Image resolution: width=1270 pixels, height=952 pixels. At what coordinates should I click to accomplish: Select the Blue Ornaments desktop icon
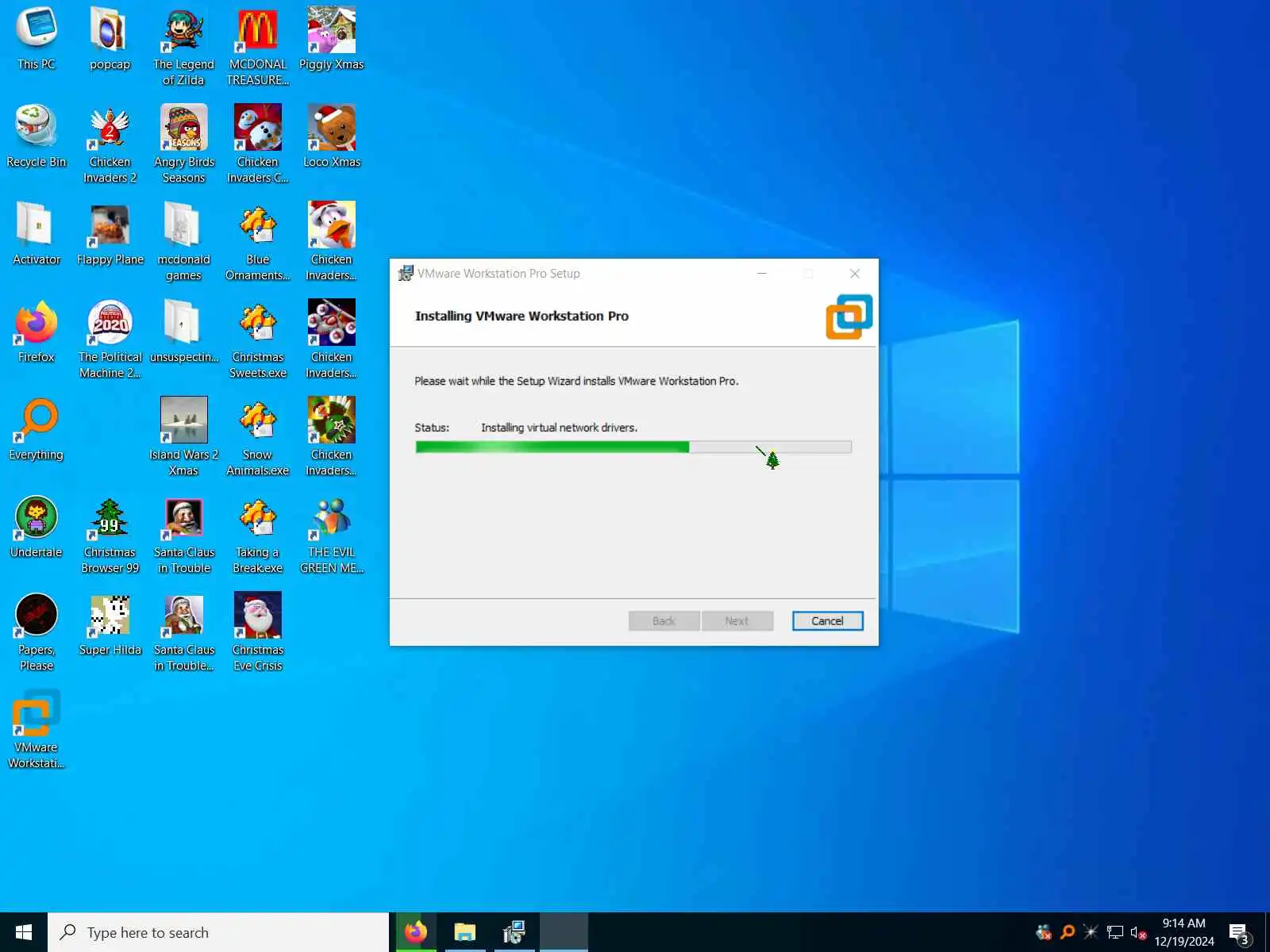(257, 242)
